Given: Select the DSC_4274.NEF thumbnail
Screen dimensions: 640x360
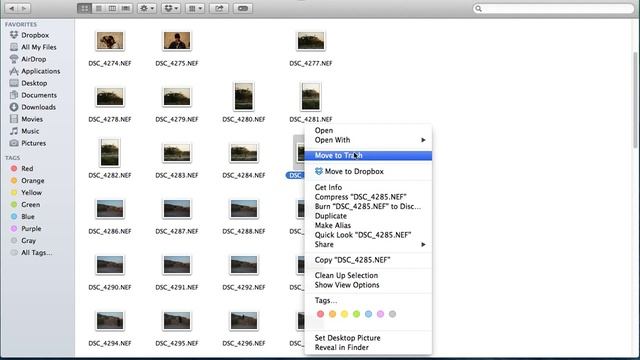Looking at the screenshot, I should click(110, 41).
